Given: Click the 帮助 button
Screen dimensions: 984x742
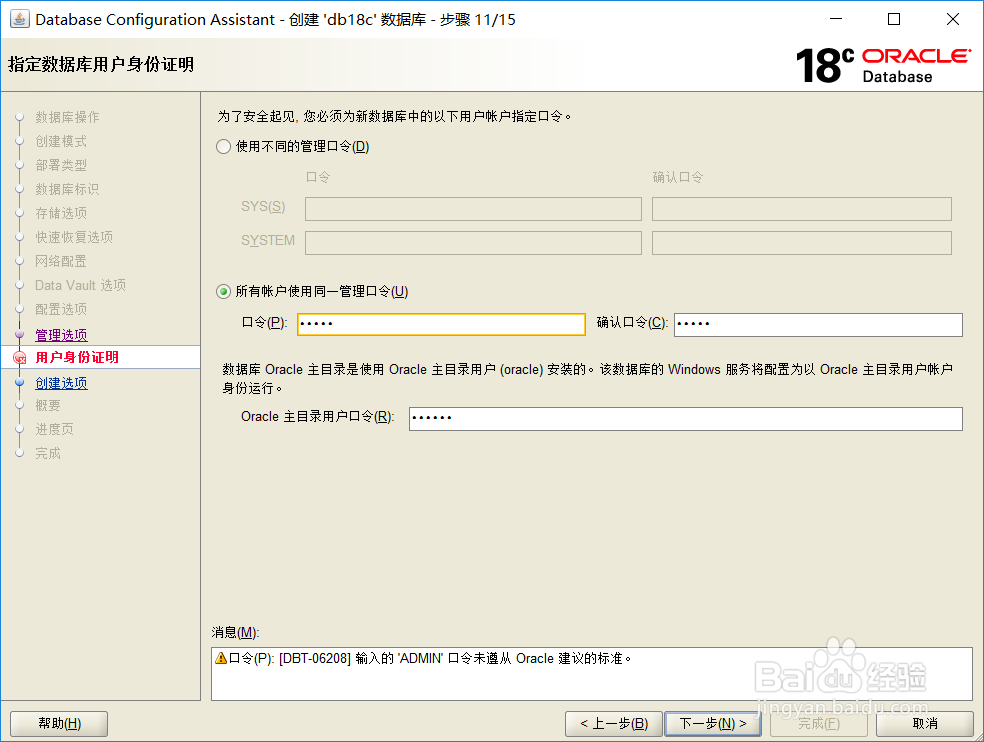Looking at the screenshot, I should (58, 723).
